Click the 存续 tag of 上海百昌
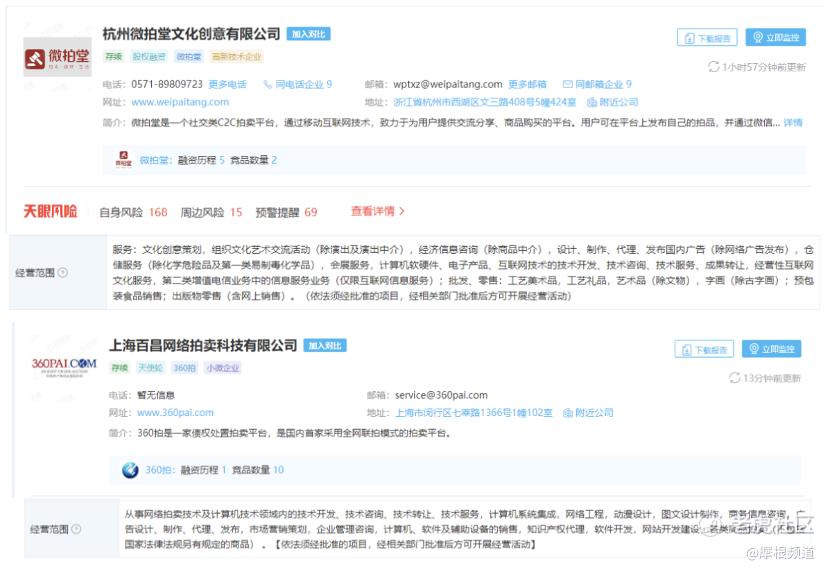Viewport: 830px width, 572px height. pos(120,368)
